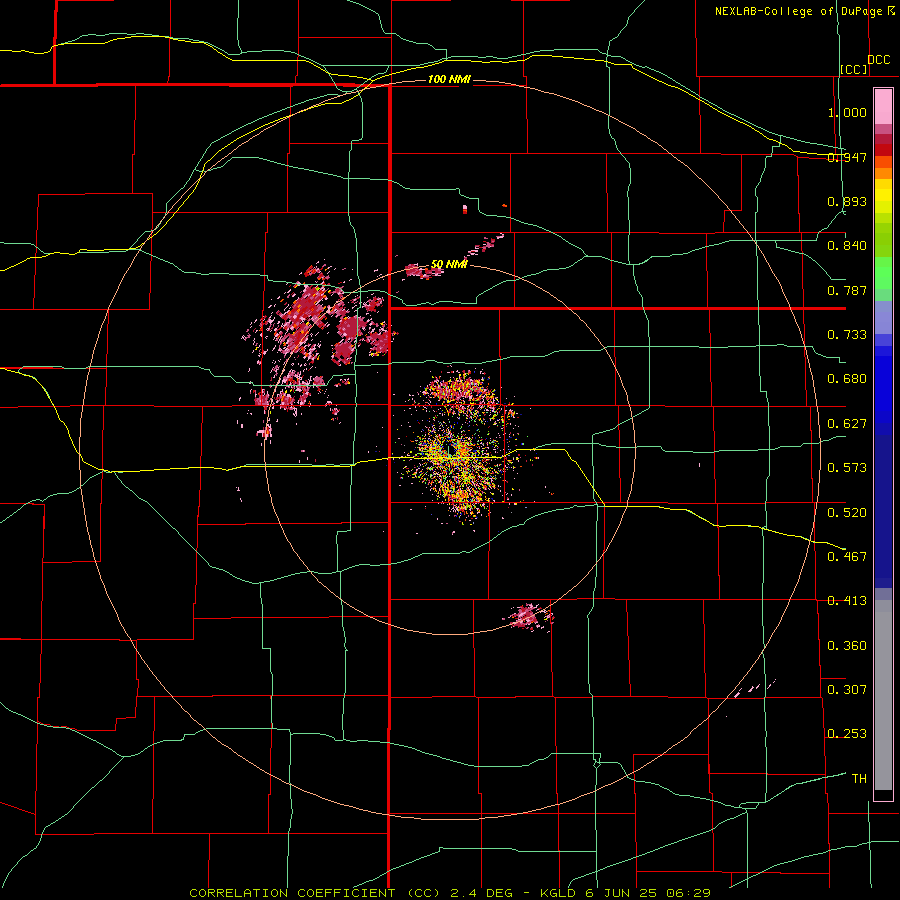
Task: Click the 0.893 color scale value
Action: 847,201
